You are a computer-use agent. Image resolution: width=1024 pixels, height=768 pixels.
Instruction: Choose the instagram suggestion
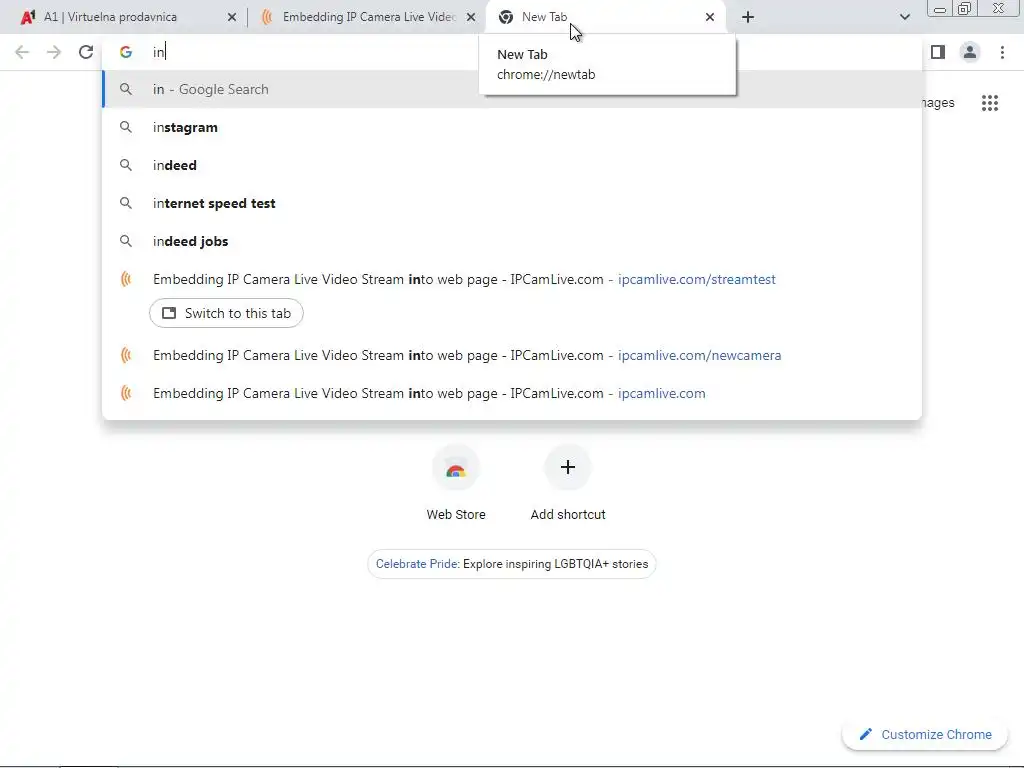tap(512, 127)
